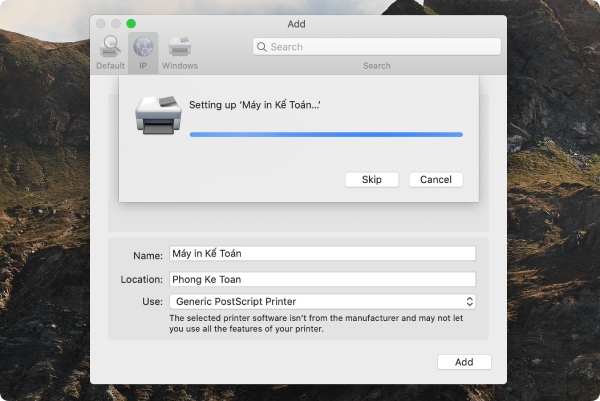Switch to the IP printer tab
This screenshot has width=600, height=401.
(143, 53)
